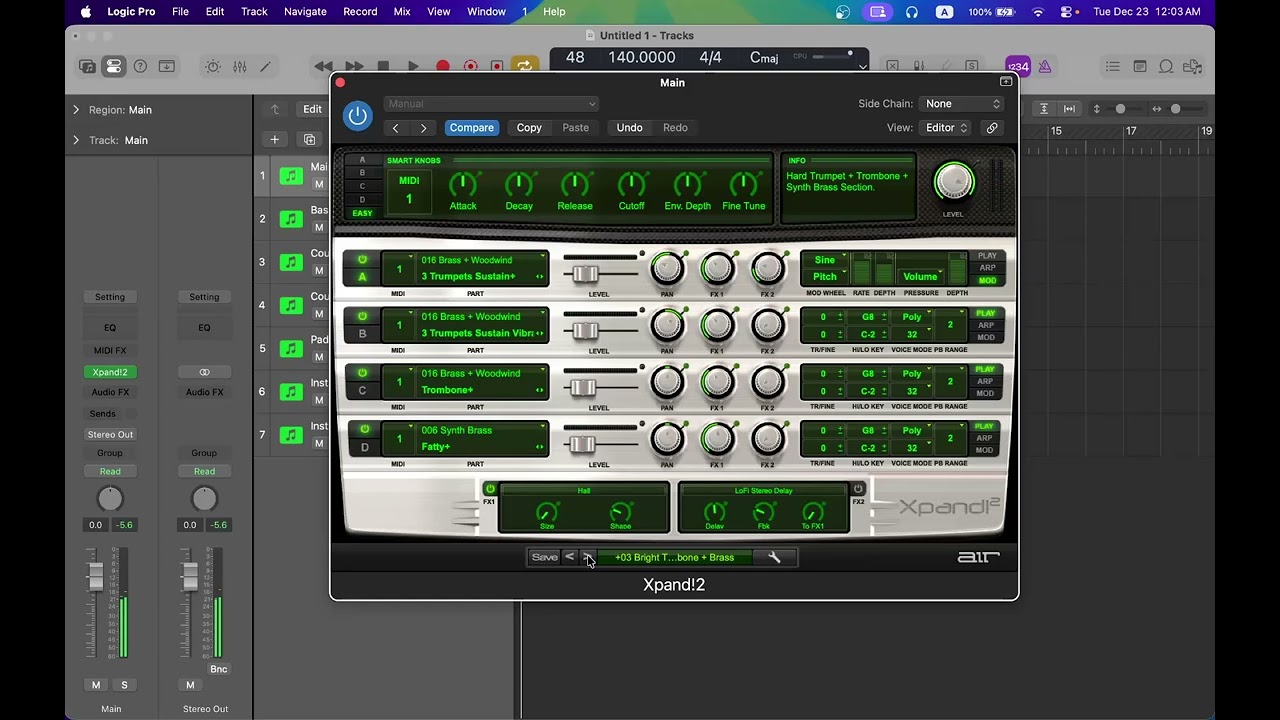Toggle the yellow Cycle loop button

coord(524,66)
